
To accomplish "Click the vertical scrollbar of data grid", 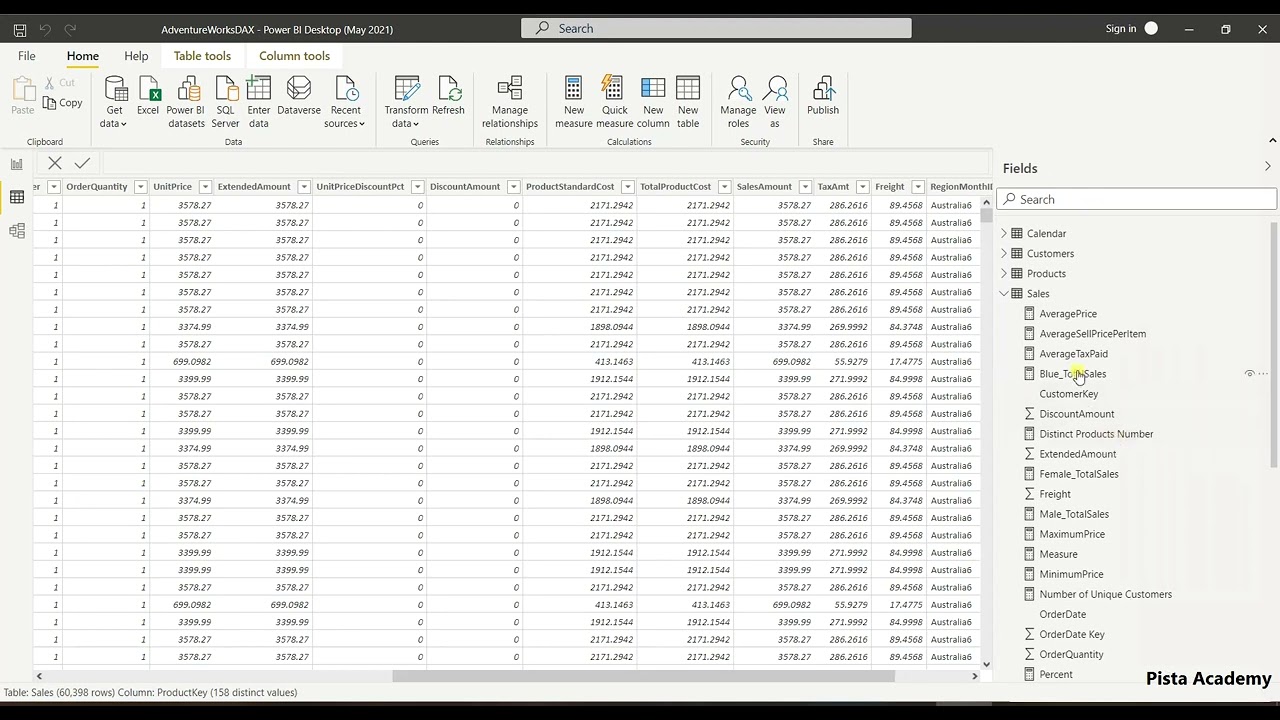I will (986, 214).
